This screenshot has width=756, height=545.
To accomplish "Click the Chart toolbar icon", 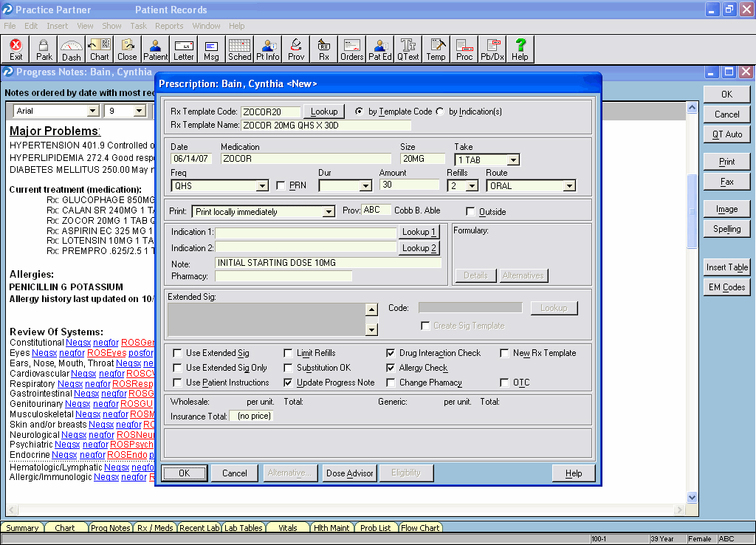I will (x=99, y=49).
